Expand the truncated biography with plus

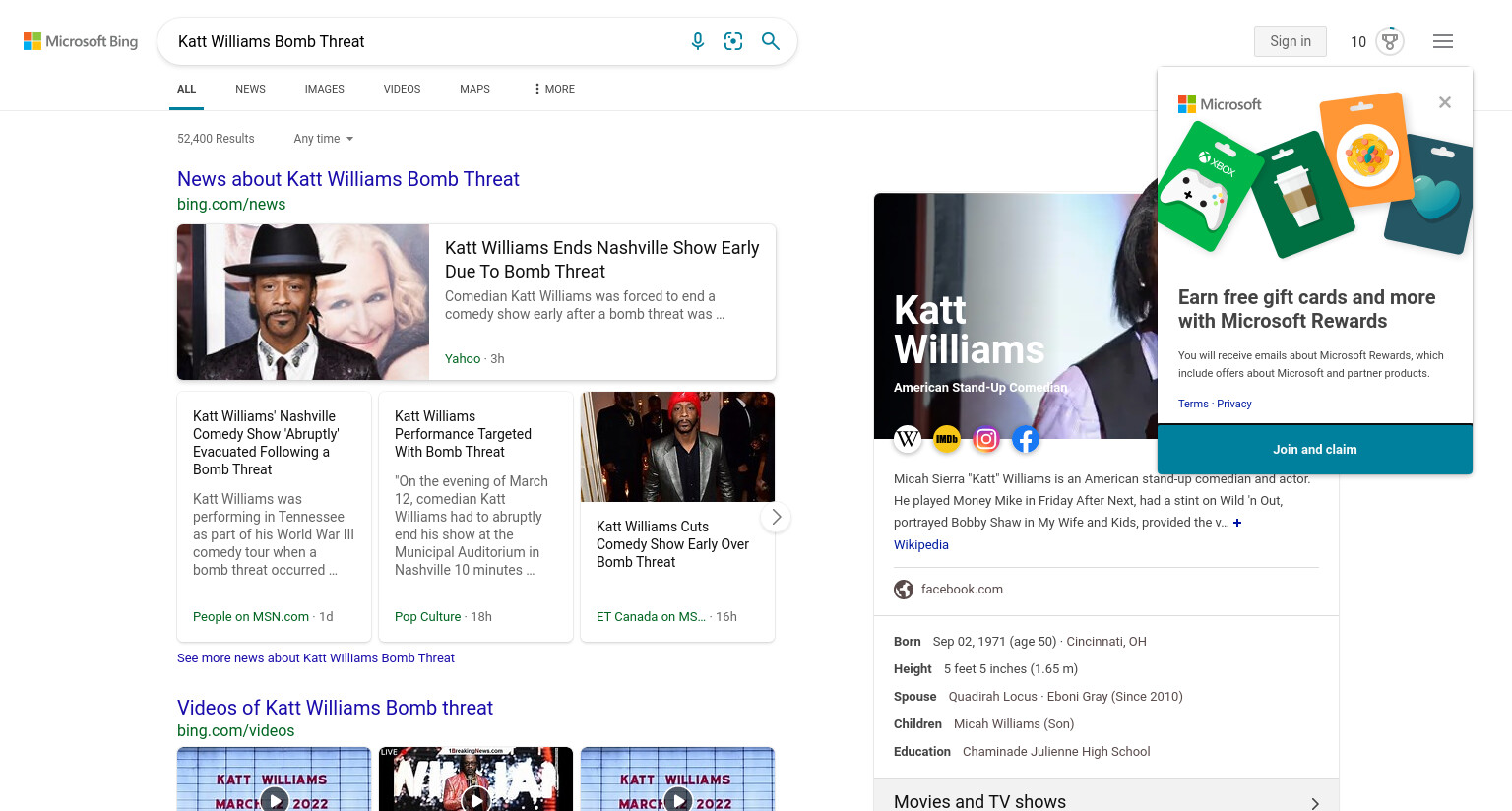click(x=1237, y=523)
